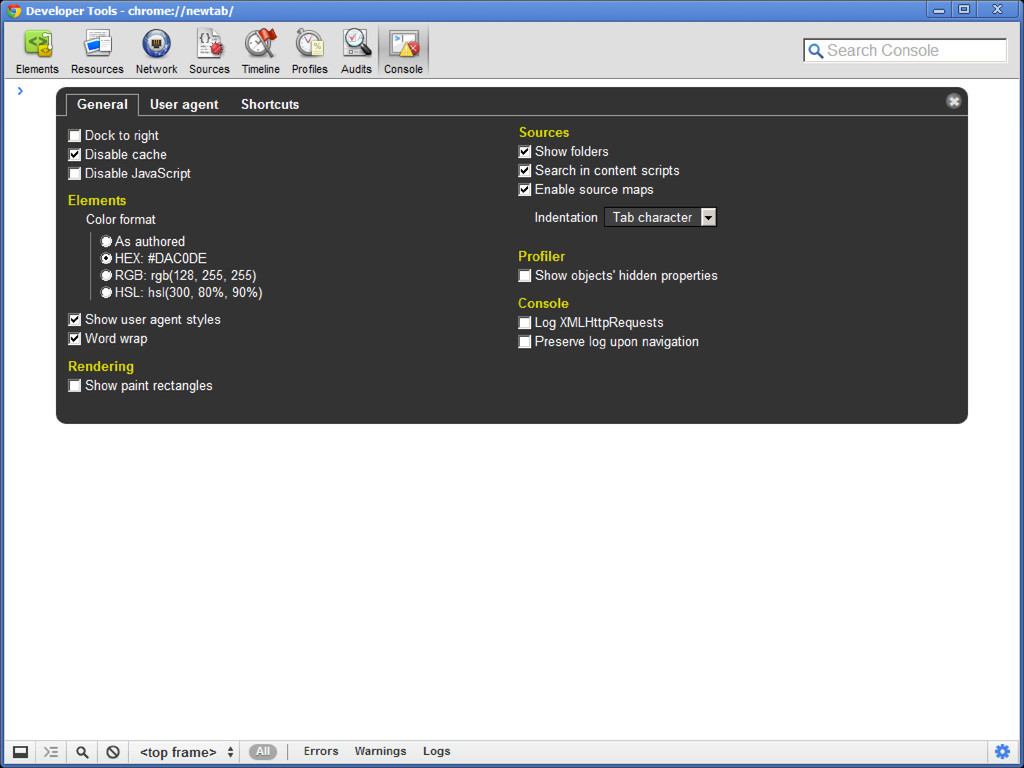Choose RGB color format
The height and width of the screenshot is (768, 1024).
[x=106, y=276]
